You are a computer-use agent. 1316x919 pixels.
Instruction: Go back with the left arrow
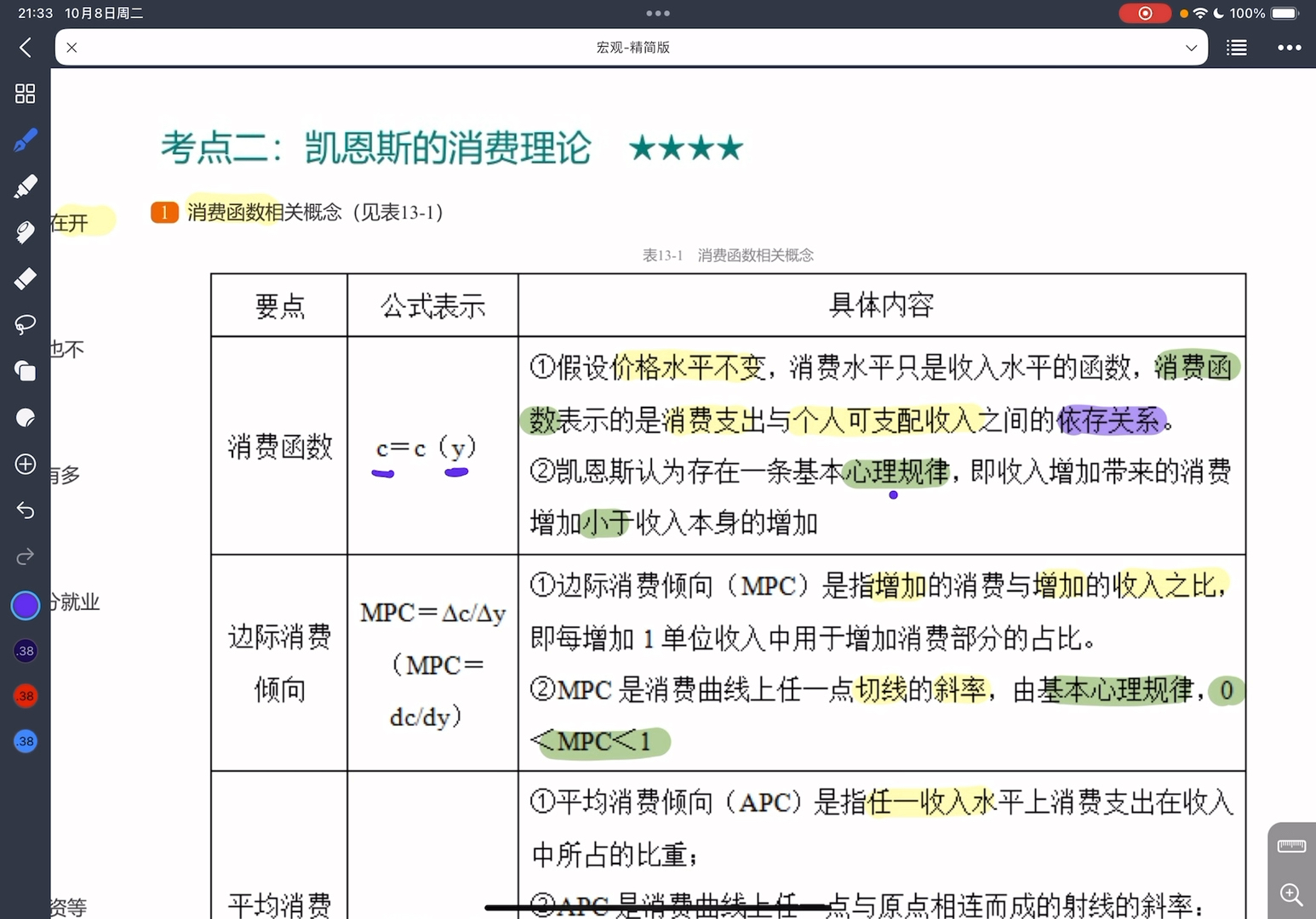[x=26, y=48]
